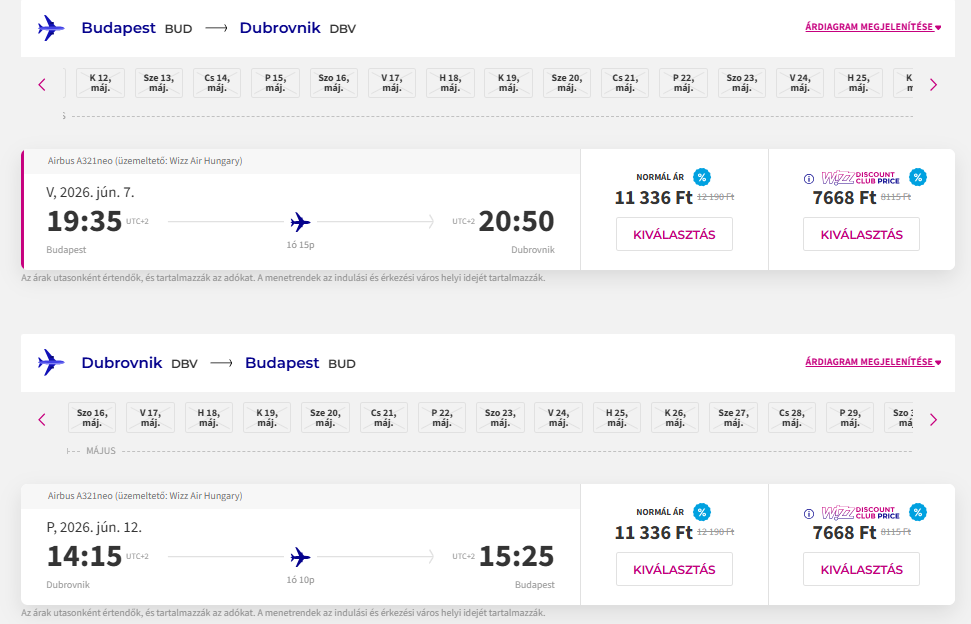The height and width of the screenshot is (624, 971).
Task: Click outbound normal price discount percent badge
Action: 702,177
